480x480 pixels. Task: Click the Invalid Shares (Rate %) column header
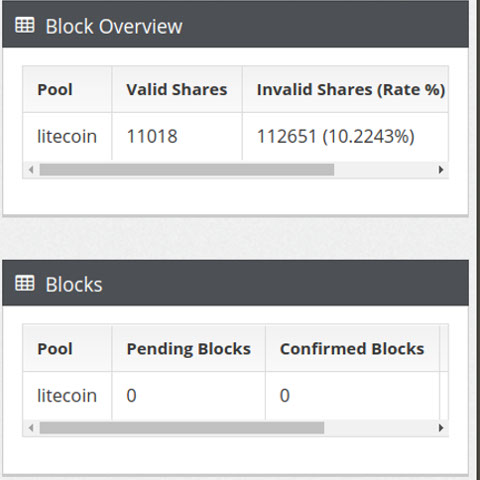pyautogui.click(x=351, y=89)
